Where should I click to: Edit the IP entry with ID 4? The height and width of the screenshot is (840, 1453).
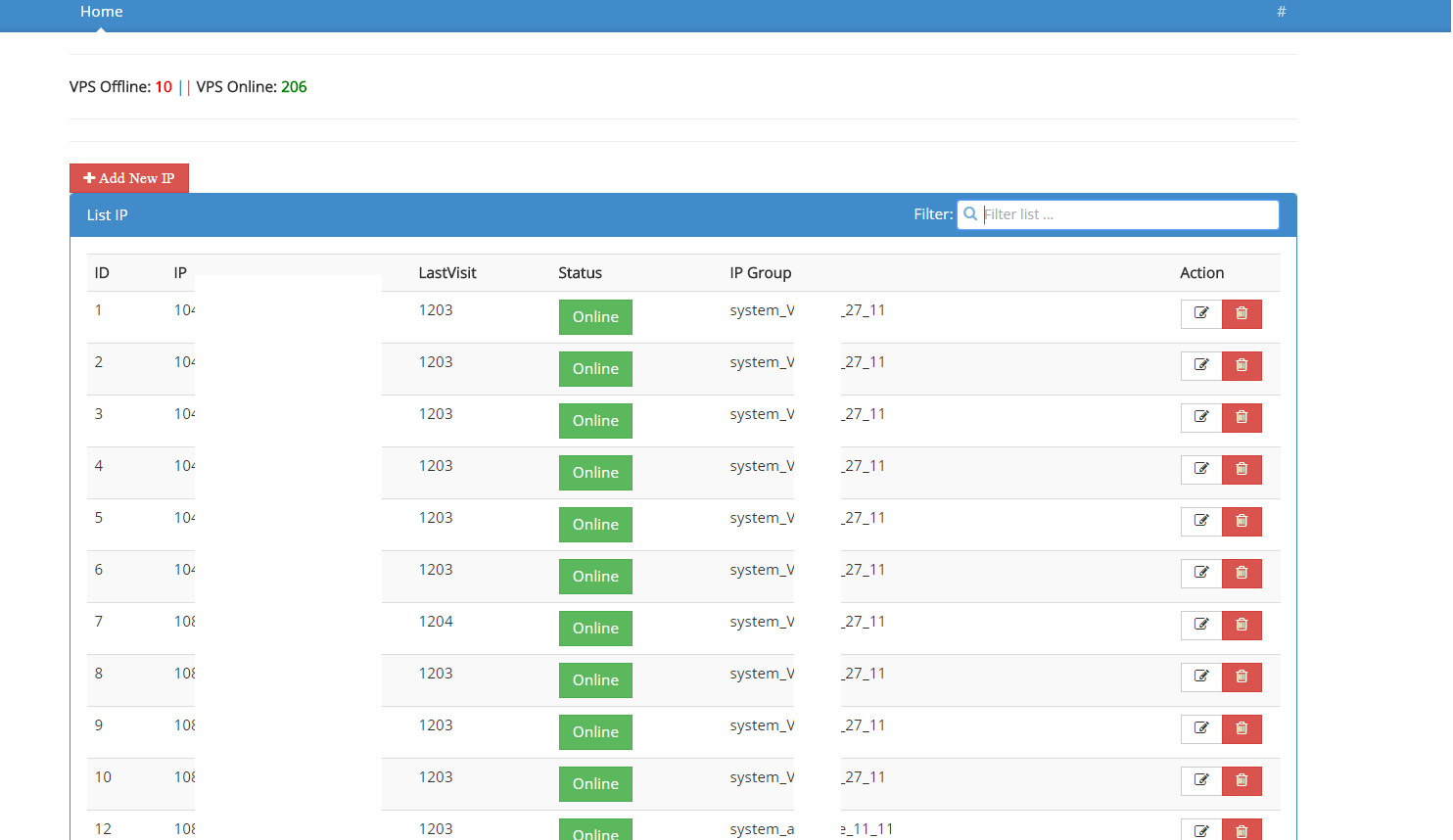pos(1201,470)
